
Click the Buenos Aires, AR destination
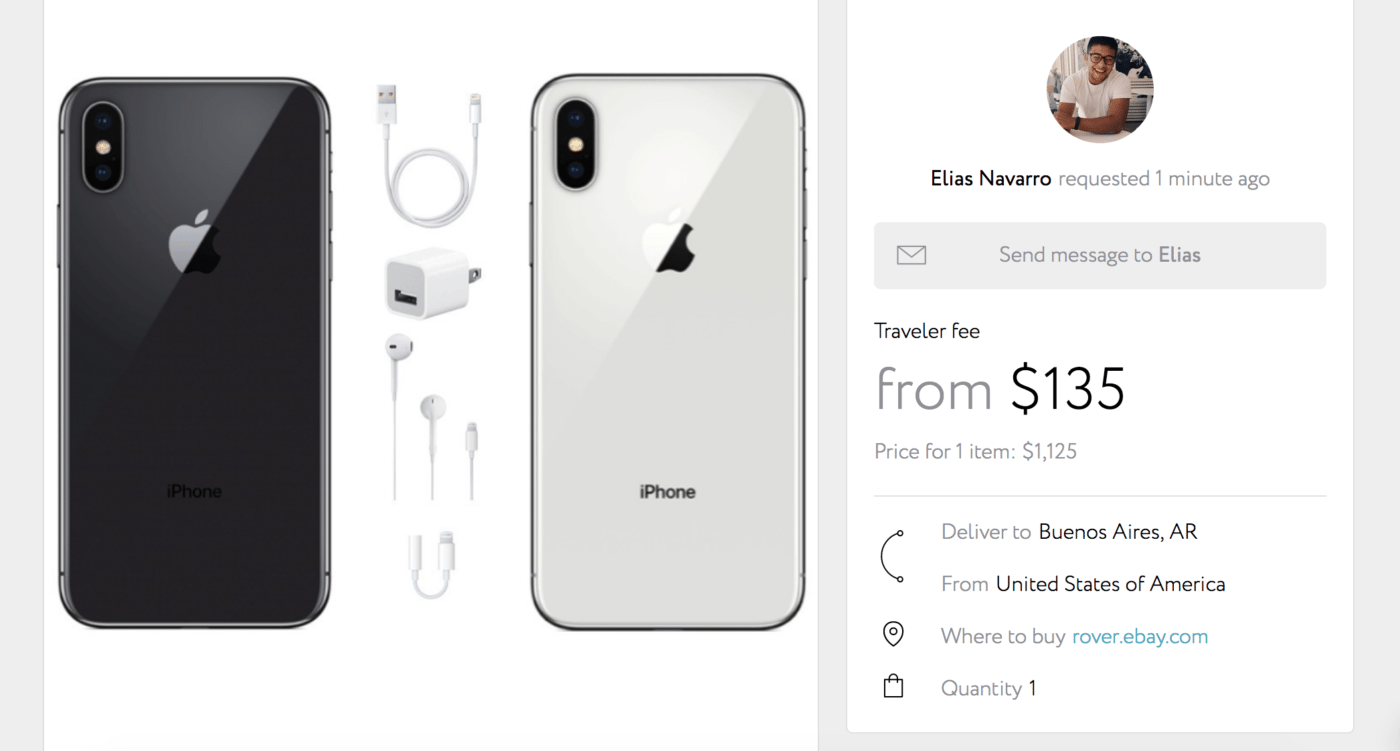click(1118, 532)
